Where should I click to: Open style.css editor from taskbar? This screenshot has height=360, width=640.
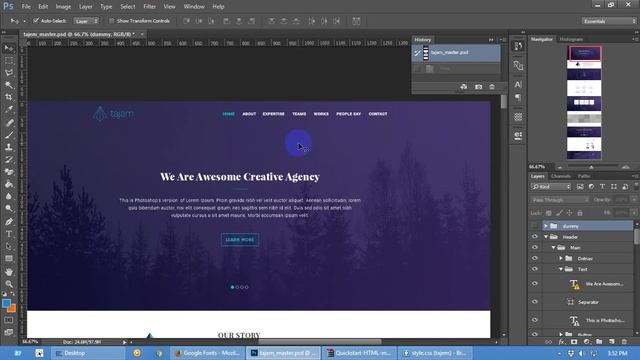coord(434,353)
